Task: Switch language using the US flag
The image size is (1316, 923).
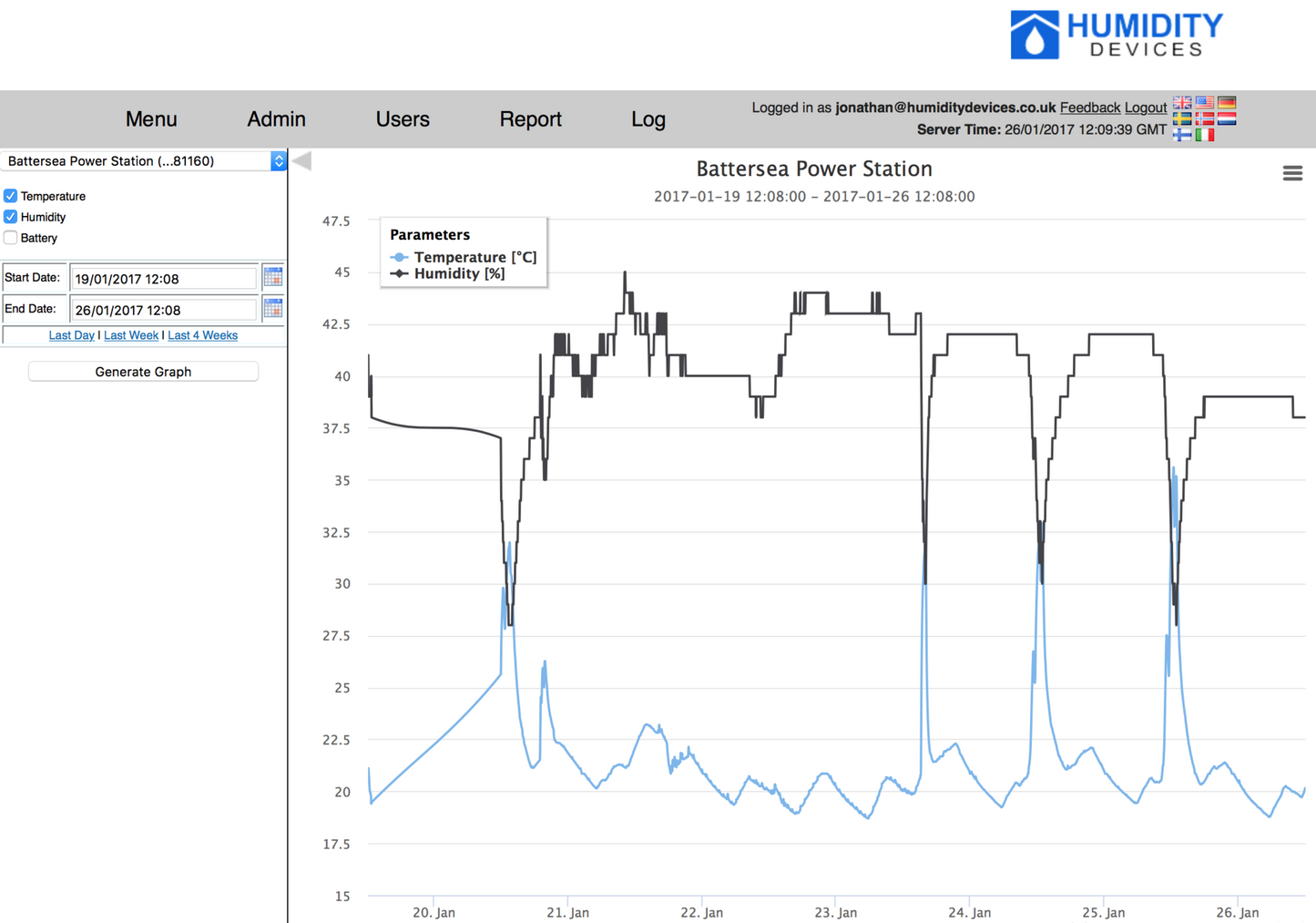Action: (1204, 103)
